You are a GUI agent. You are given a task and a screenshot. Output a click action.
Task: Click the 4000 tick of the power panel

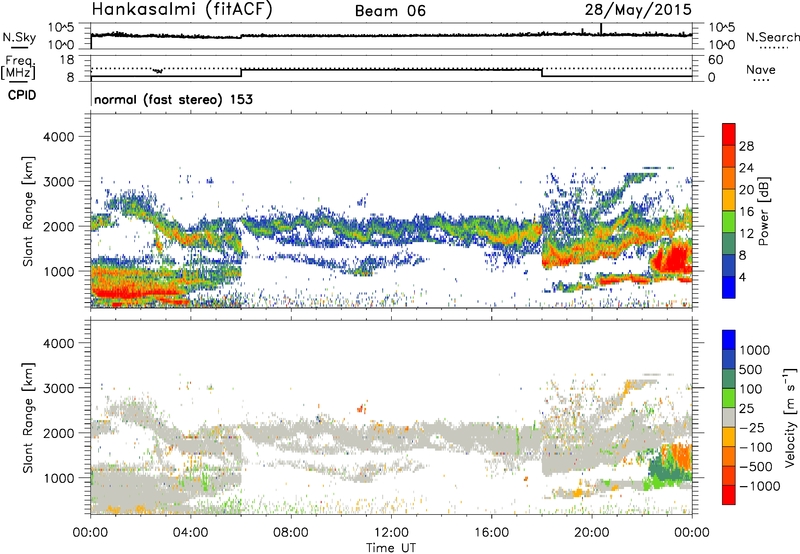[58, 137]
